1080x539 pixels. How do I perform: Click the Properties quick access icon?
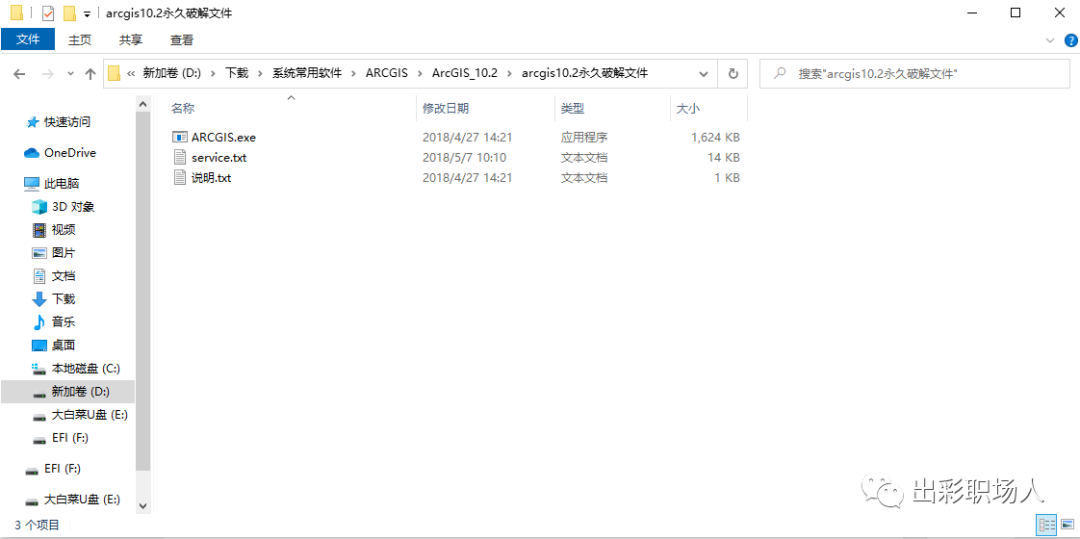(48, 14)
